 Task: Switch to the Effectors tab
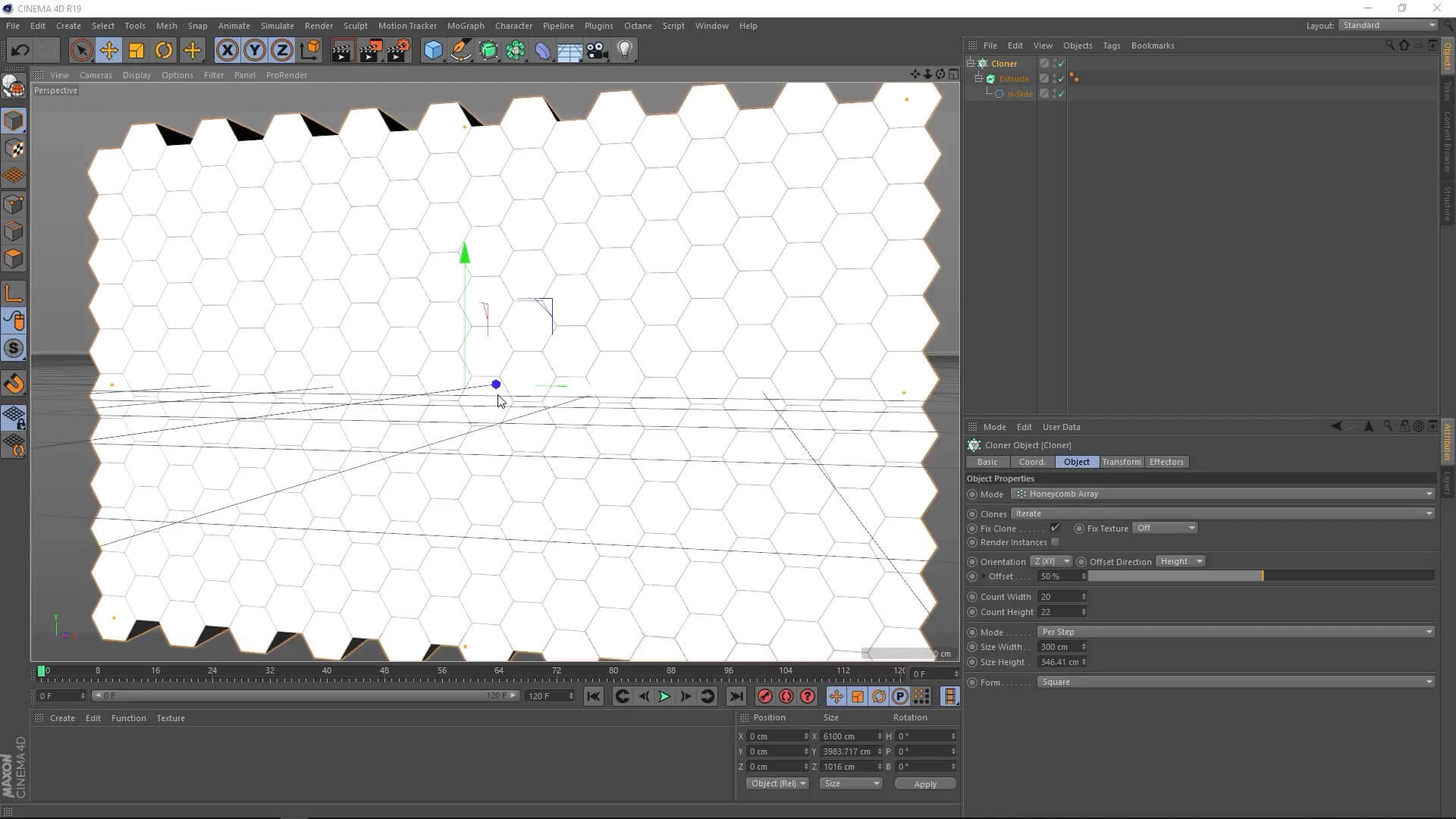pos(1166,462)
